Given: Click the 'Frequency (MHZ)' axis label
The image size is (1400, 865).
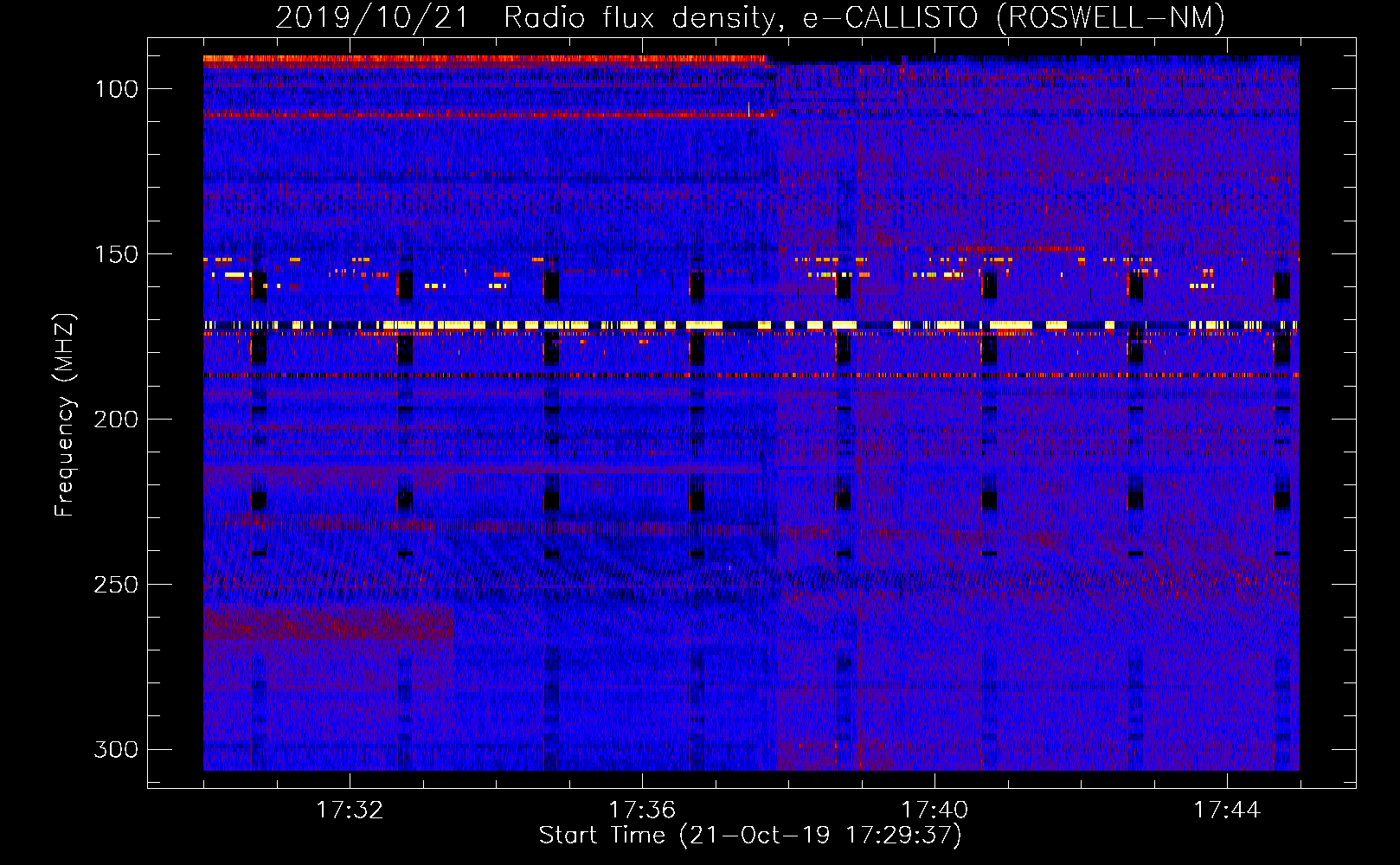Looking at the screenshot, I should pyautogui.click(x=65, y=415).
